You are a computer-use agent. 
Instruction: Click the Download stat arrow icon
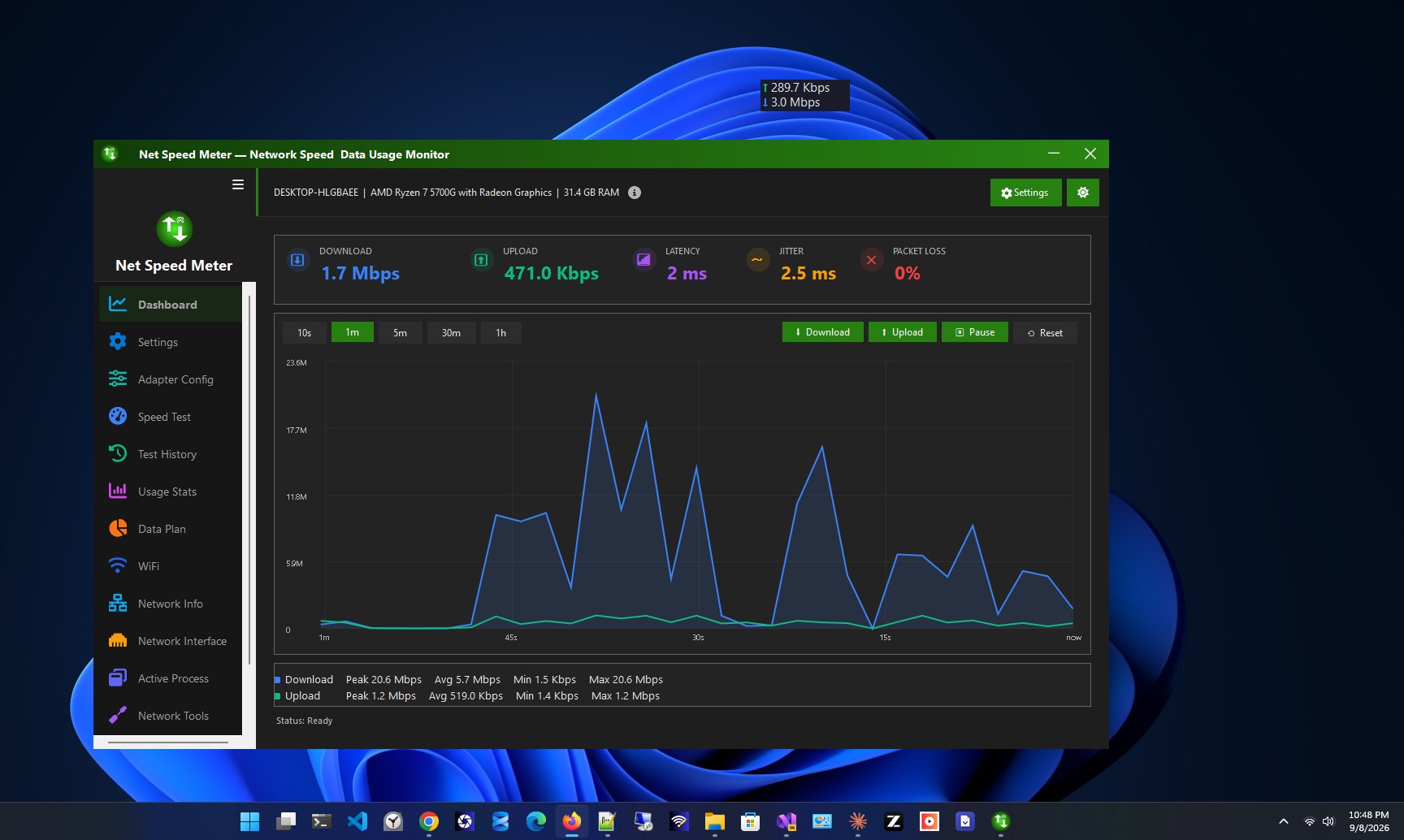point(297,260)
